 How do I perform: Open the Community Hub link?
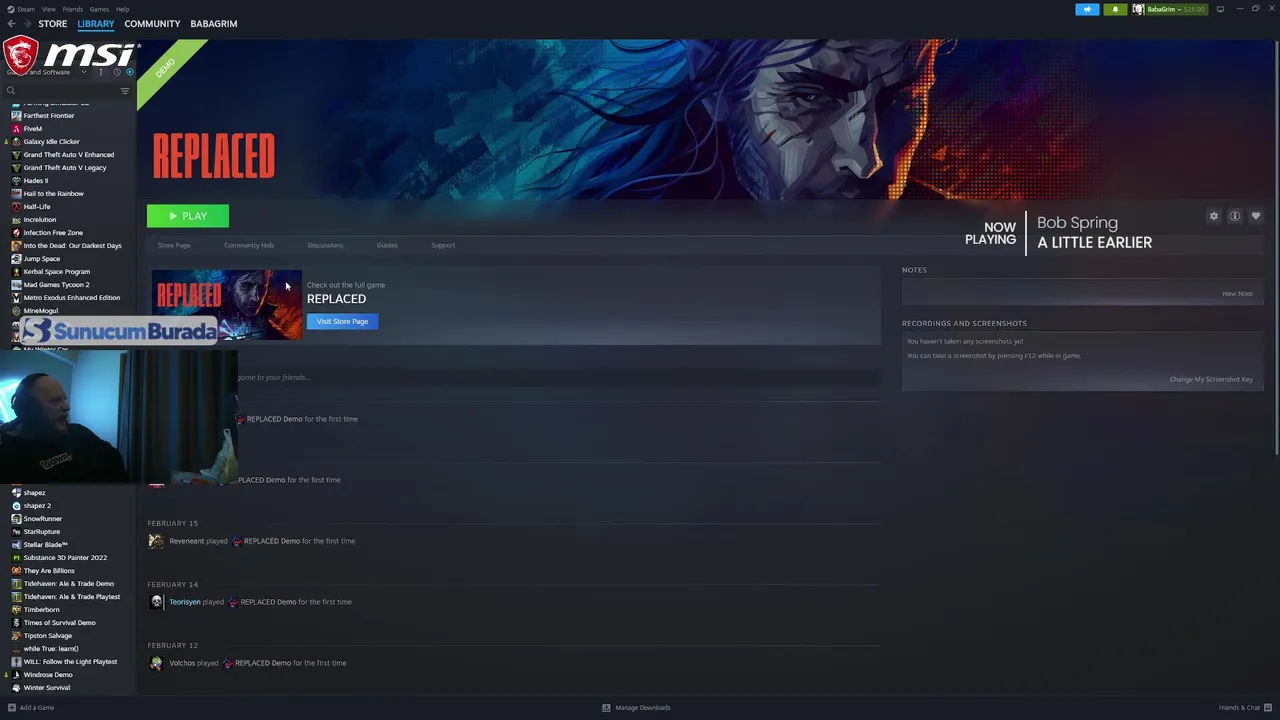pyautogui.click(x=249, y=245)
